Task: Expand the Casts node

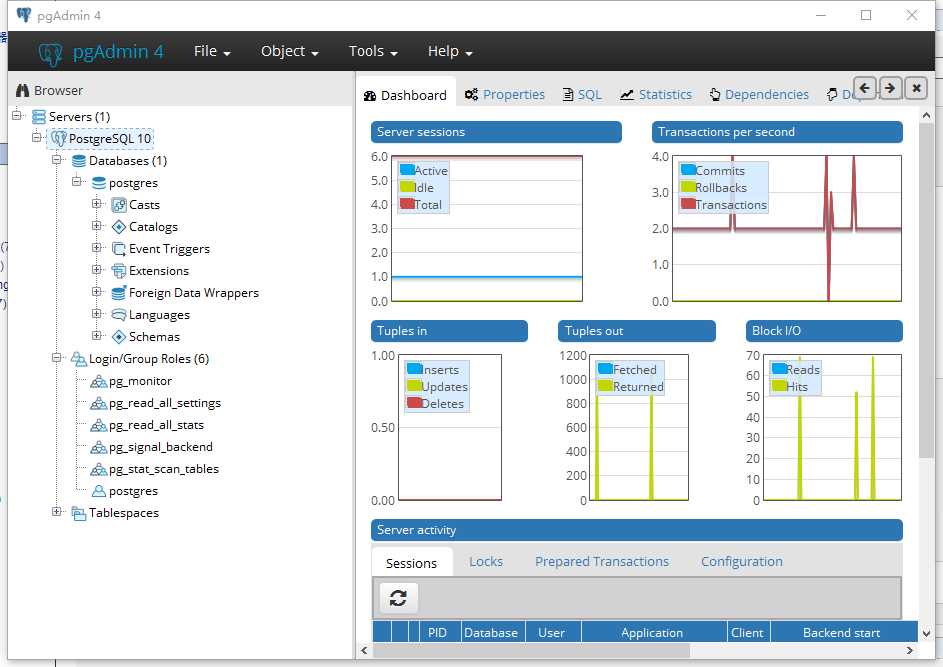Action: click(96, 203)
